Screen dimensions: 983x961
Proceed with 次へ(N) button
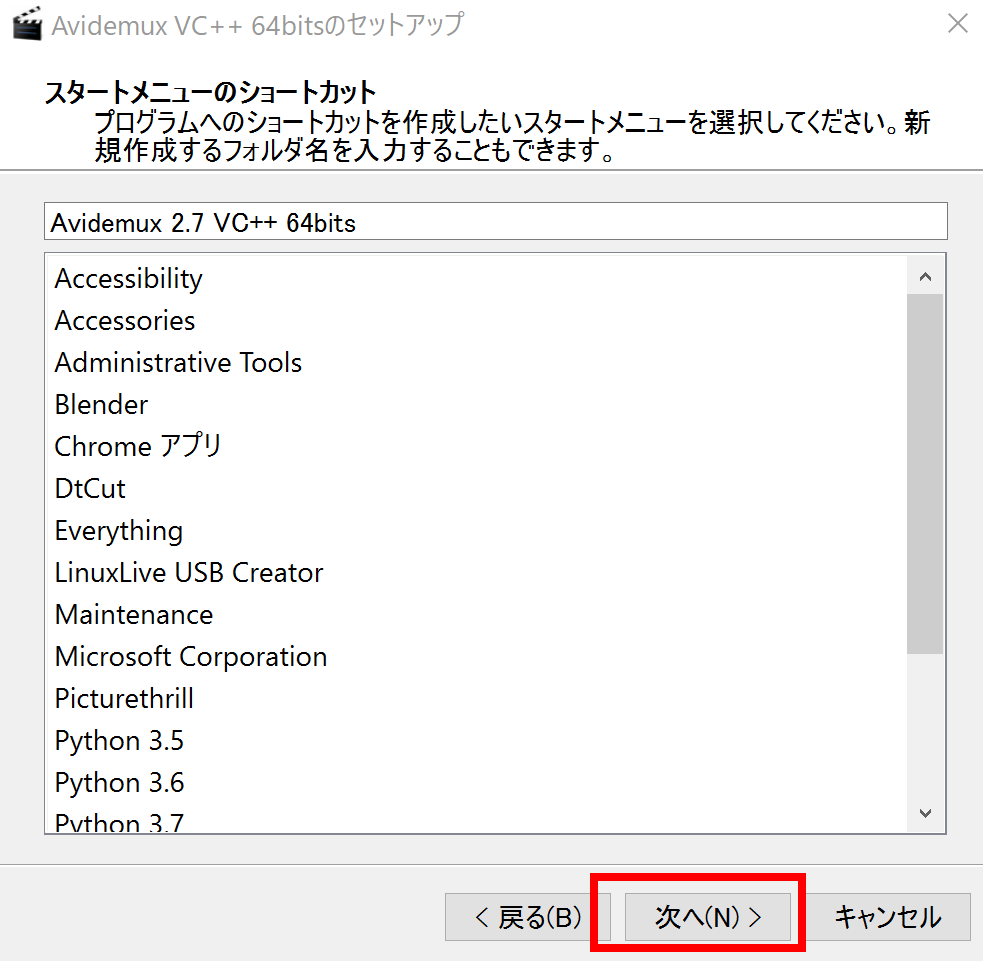pos(708,917)
